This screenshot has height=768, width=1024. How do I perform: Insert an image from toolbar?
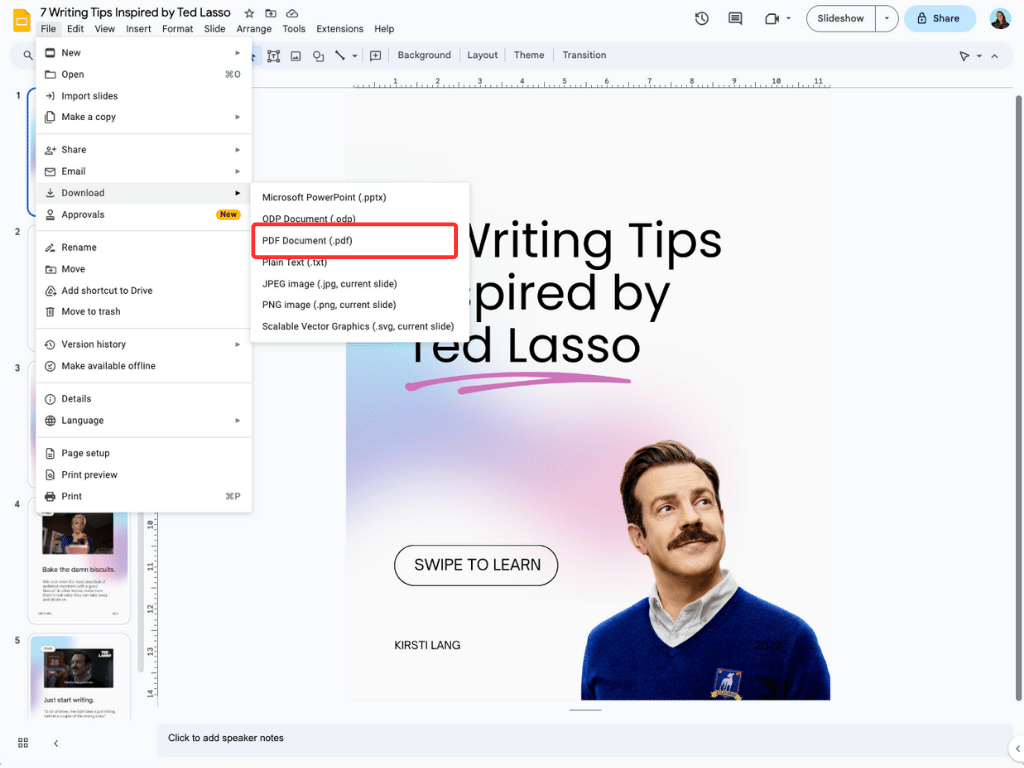296,56
